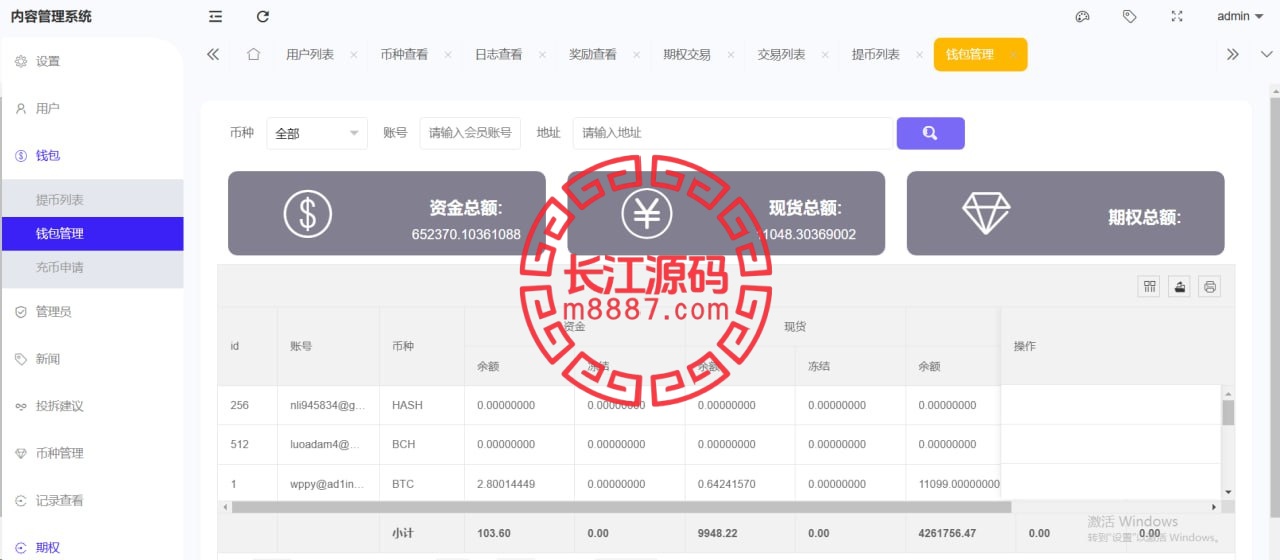This screenshot has height=560, width=1280.
Task: Click the tag note icon in header
Action: click(1129, 16)
